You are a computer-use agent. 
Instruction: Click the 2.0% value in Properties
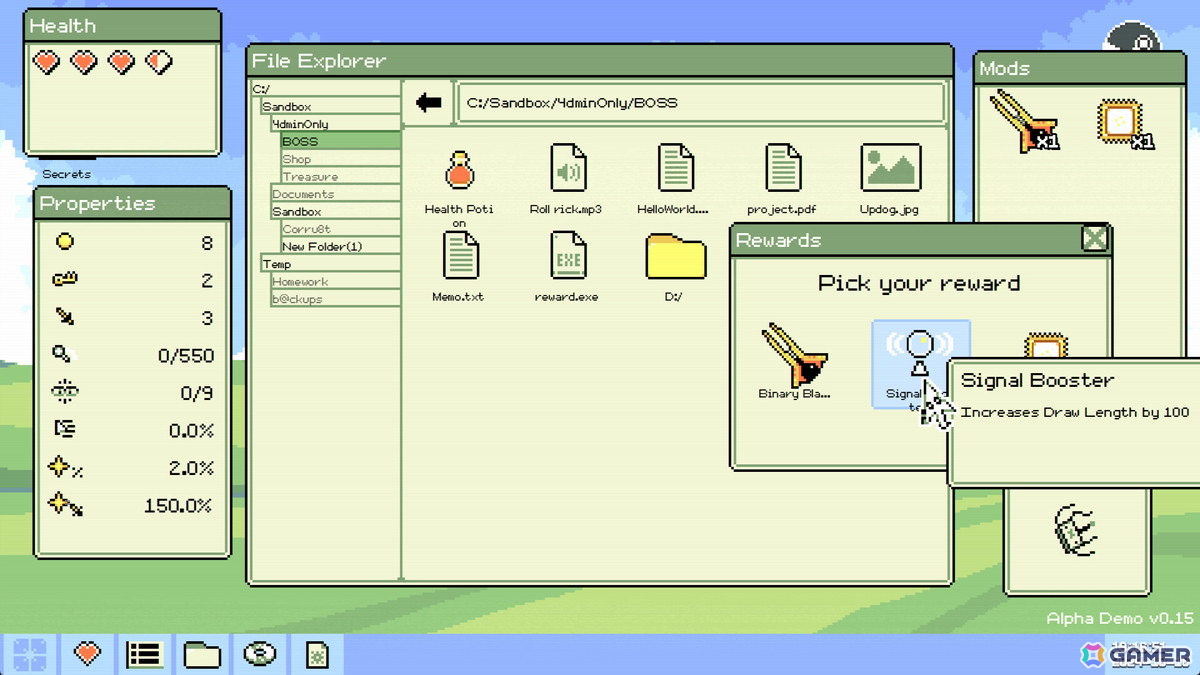pyautogui.click(x=190, y=468)
